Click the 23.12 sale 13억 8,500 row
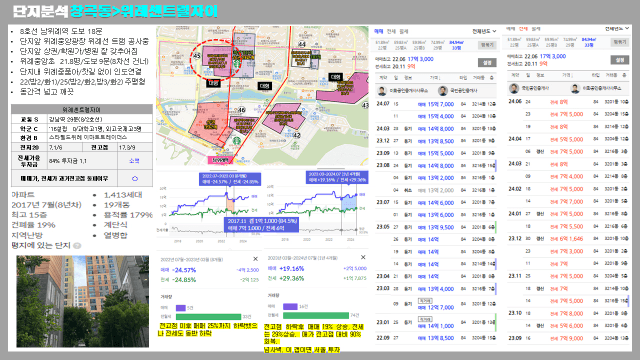This screenshot has height=360, width=640. (x=436, y=141)
